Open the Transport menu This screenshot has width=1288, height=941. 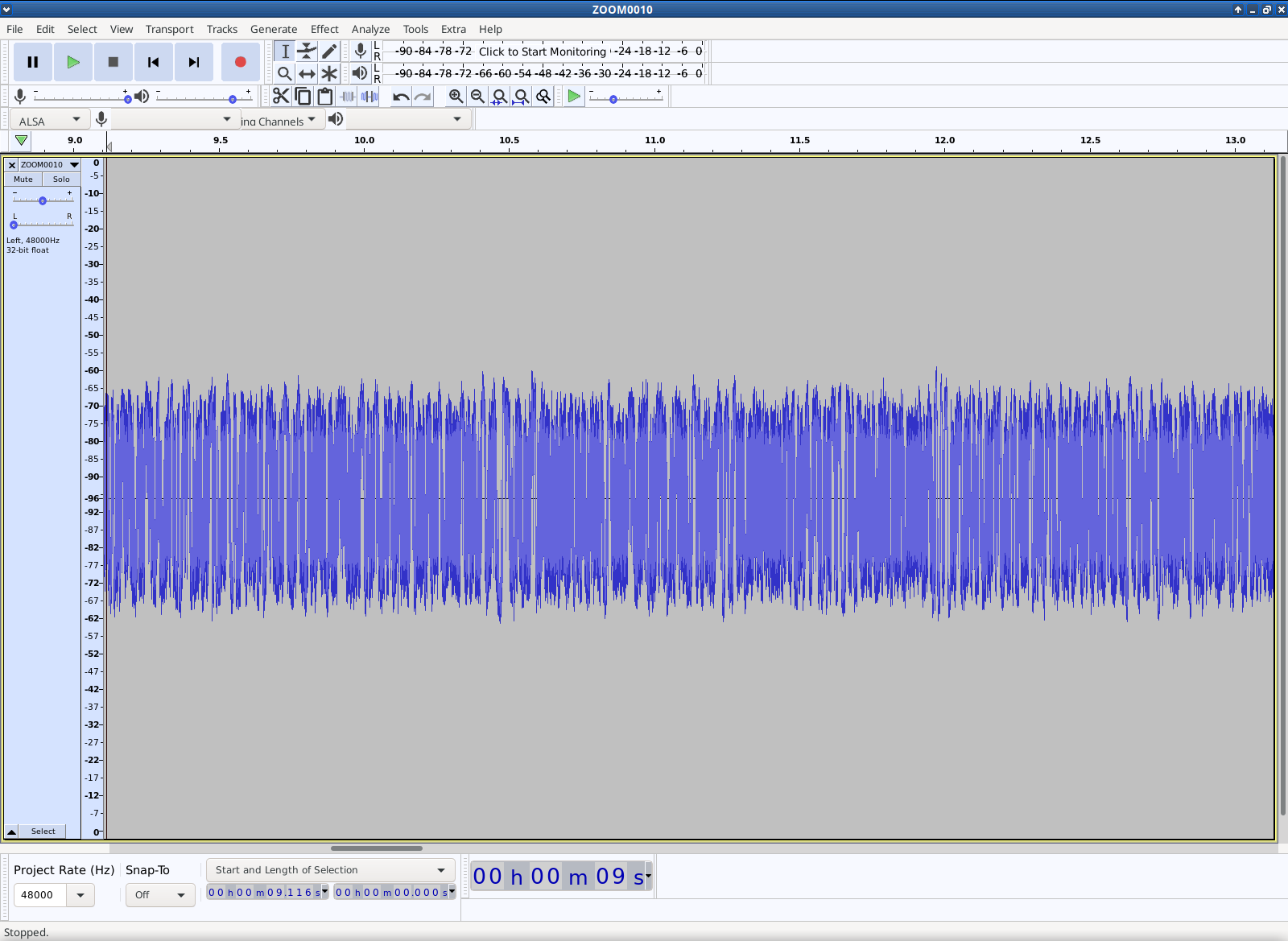click(169, 29)
